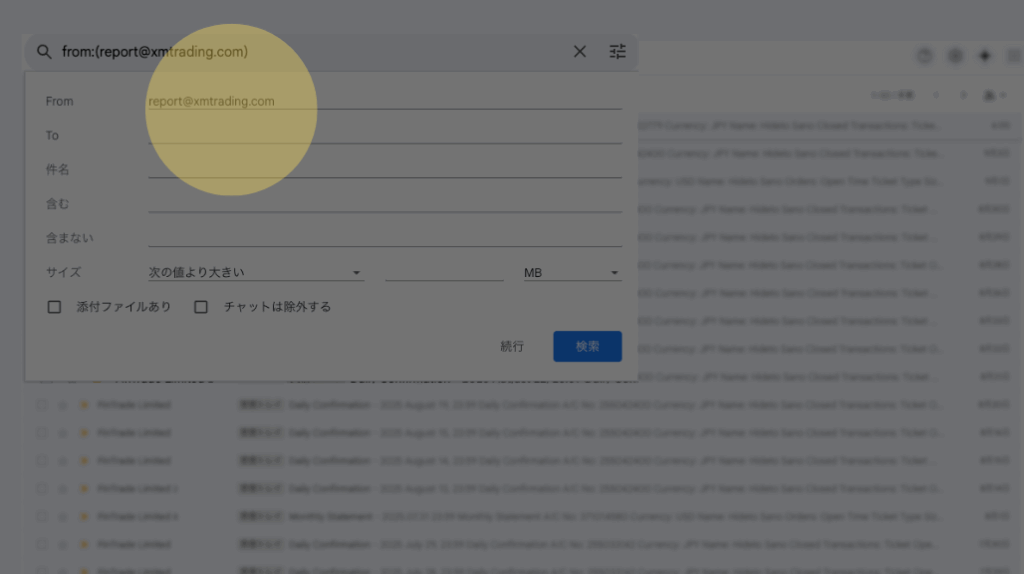Select the Monthly Statement email checkbox
Screen dimensions: 1024x574
click(42, 517)
